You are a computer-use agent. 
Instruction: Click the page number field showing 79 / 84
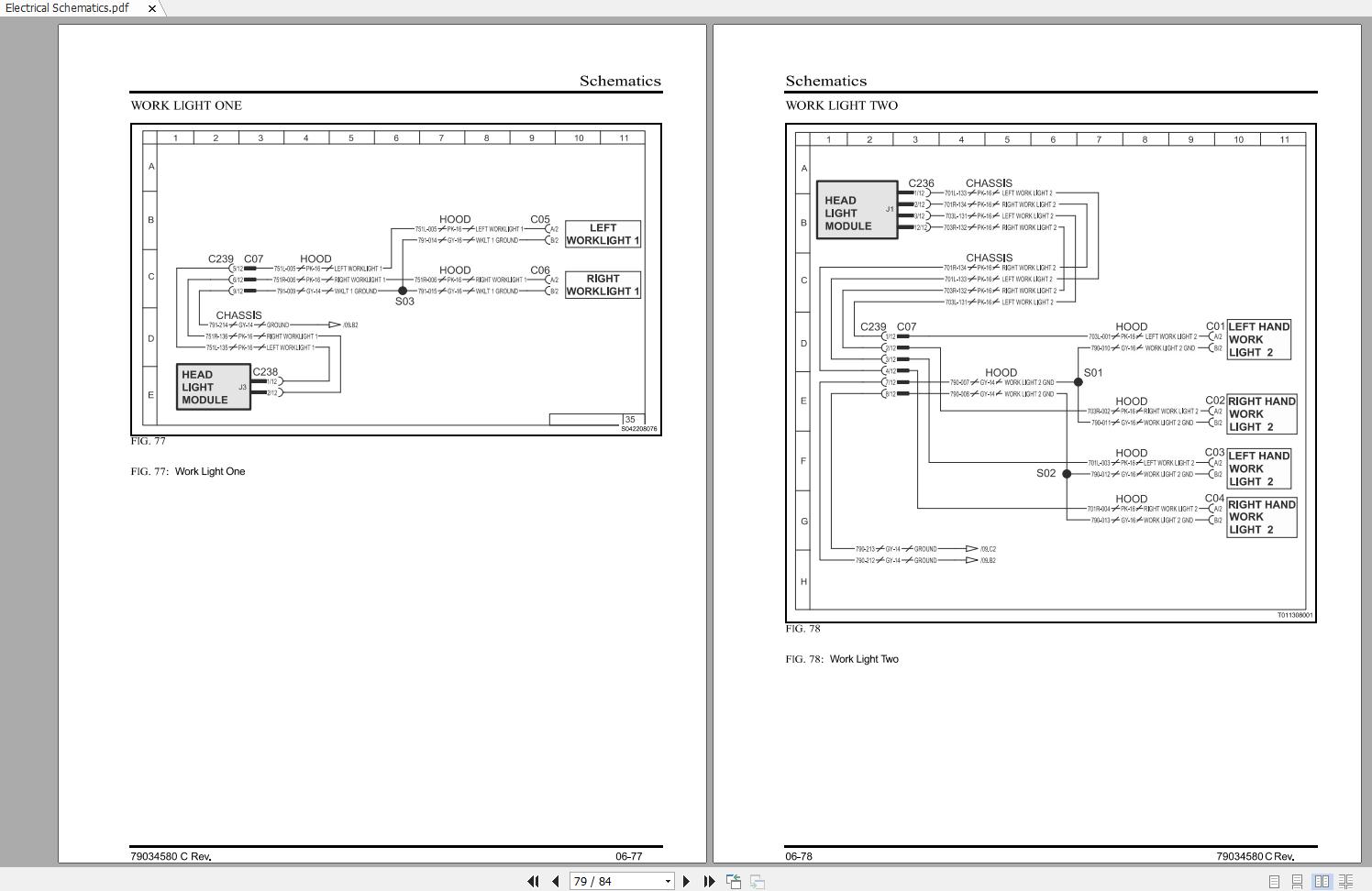pos(614,881)
